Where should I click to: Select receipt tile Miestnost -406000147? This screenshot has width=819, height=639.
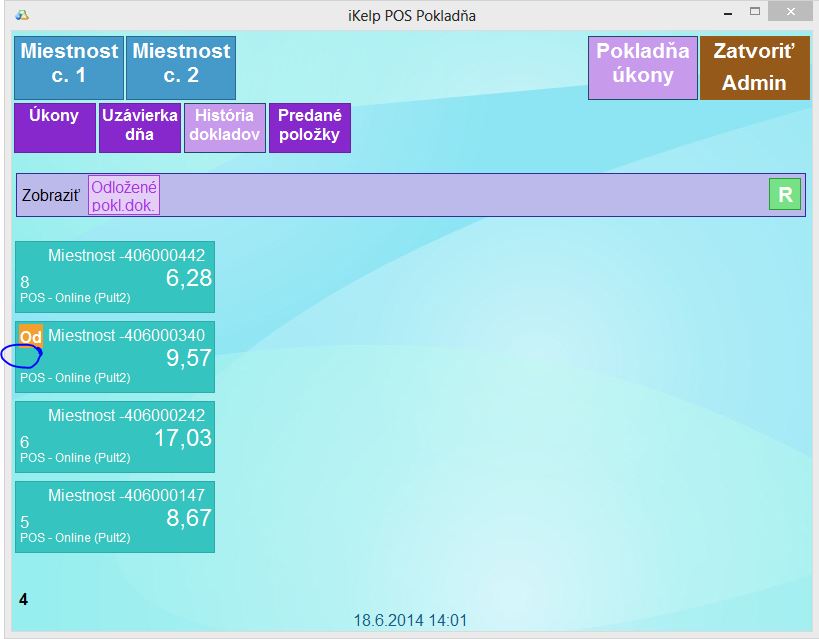pyautogui.click(x=115, y=517)
